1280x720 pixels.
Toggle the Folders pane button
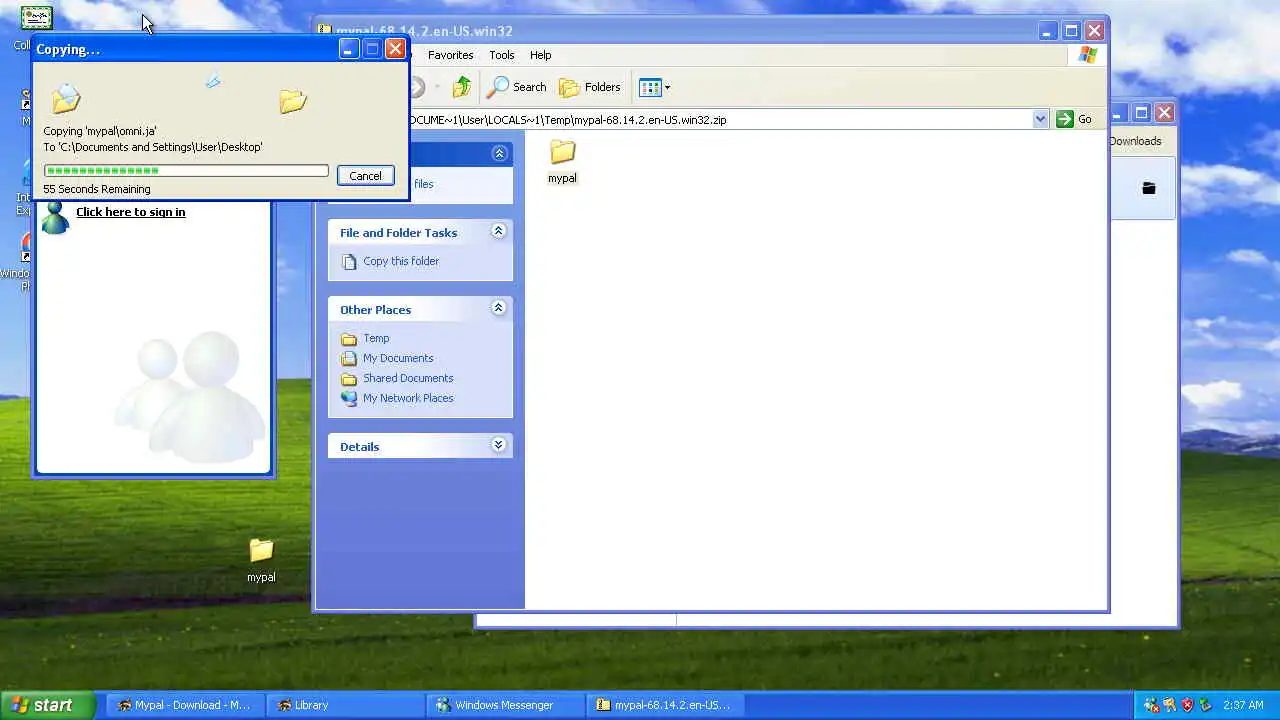590,87
